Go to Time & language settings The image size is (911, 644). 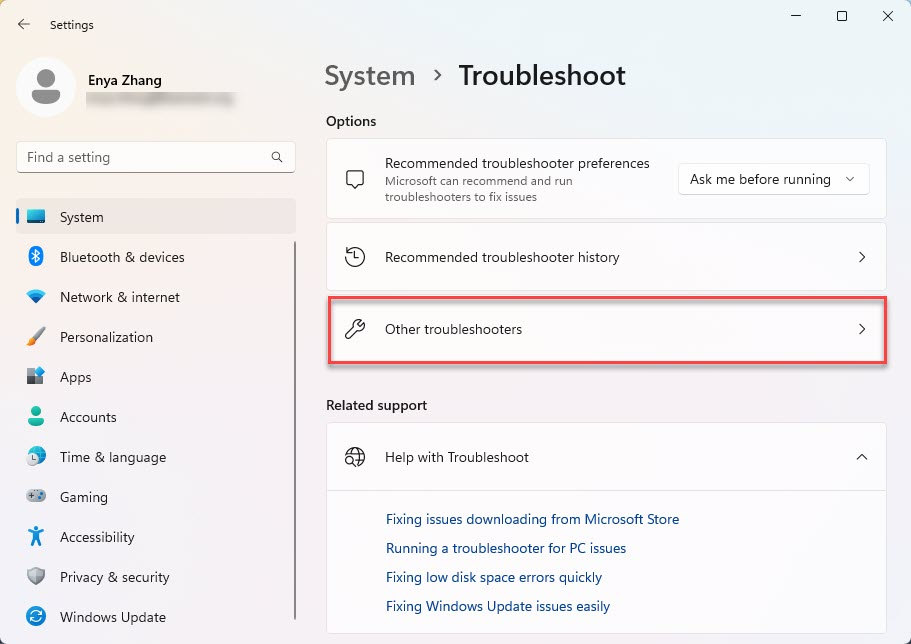tap(113, 457)
